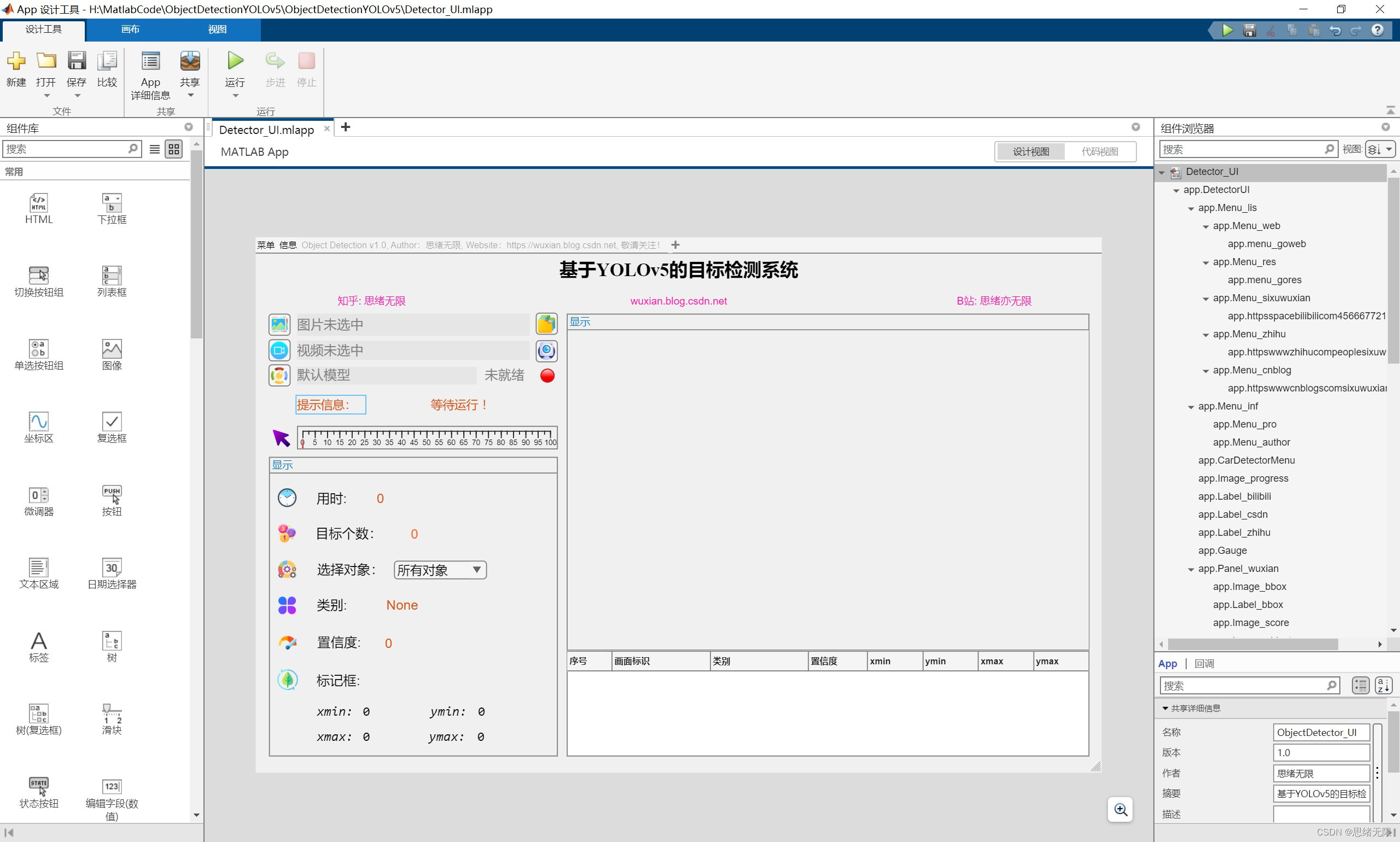
Task: Select the 切换按钮组 toggle button group component
Action: (39, 282)
